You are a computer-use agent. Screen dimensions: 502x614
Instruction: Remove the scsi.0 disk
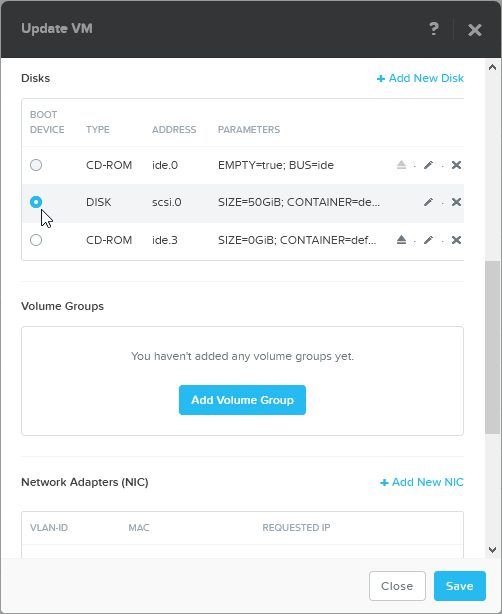tap(456, 202)
